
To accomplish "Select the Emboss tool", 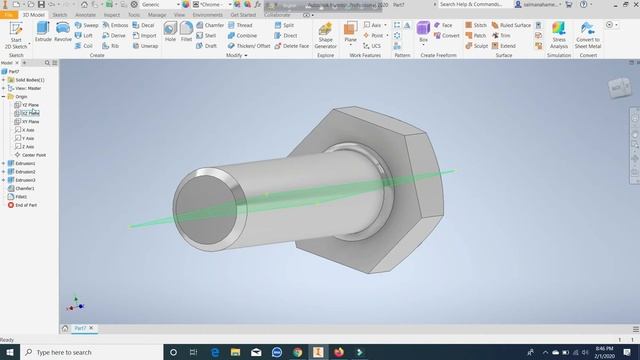I will (115, 25).
